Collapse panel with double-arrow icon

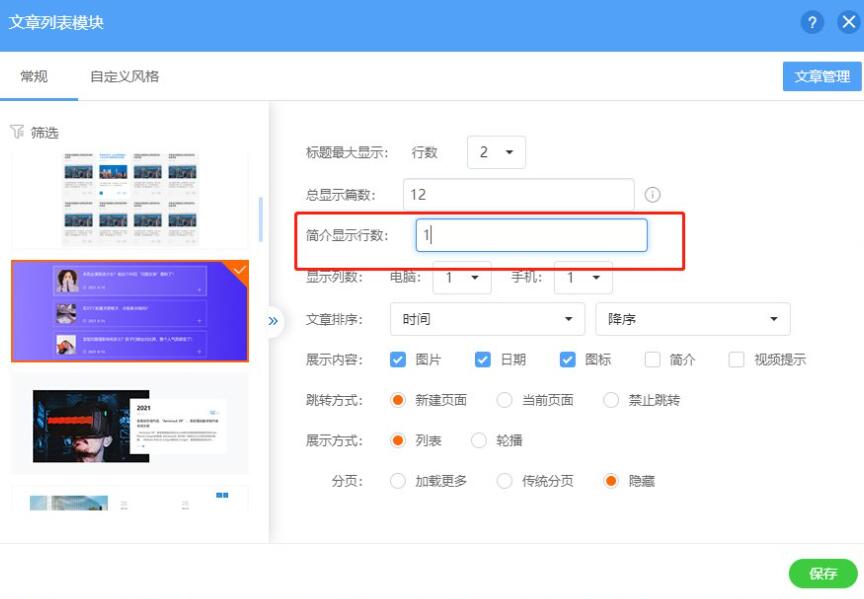coord(273,321)
